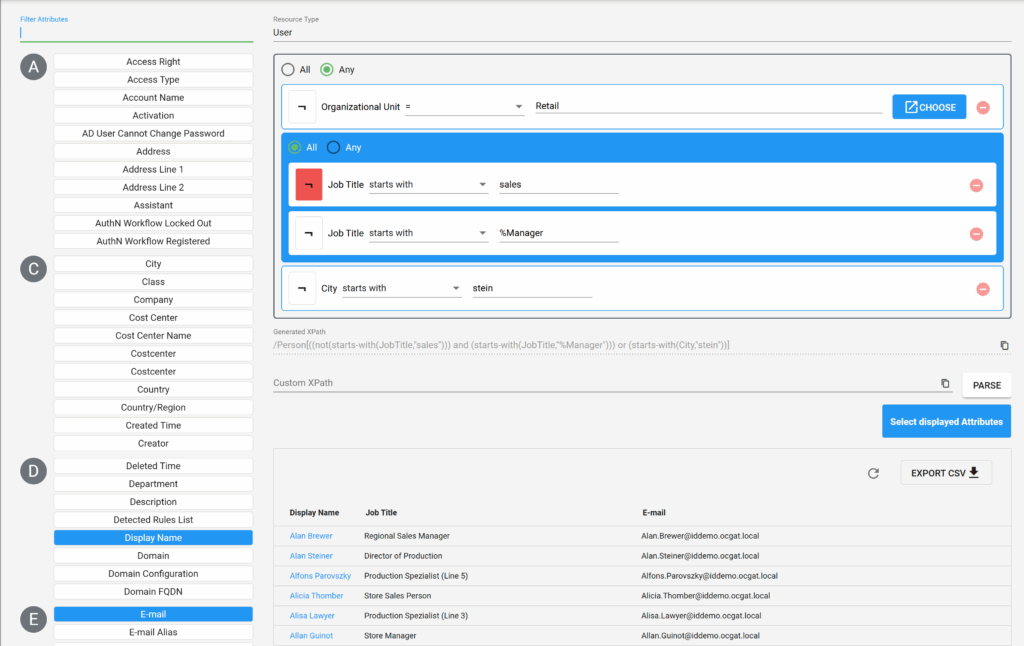Deselect the highlighted Display Name attribute
Image resolution: width=1024 pixels, height=646 pixels.
coord(153,538)
